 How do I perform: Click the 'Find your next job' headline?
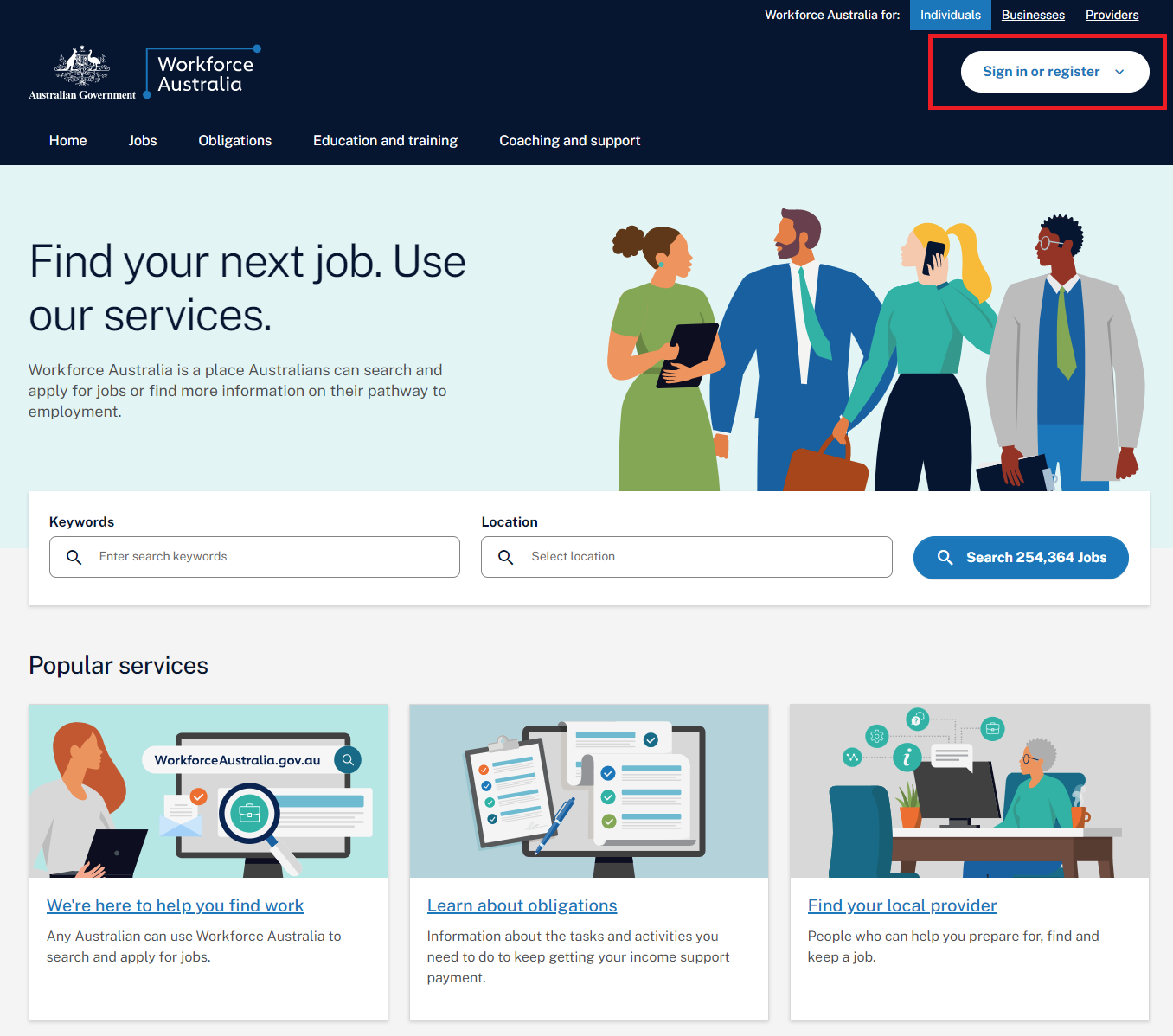[x=247, y=288]
